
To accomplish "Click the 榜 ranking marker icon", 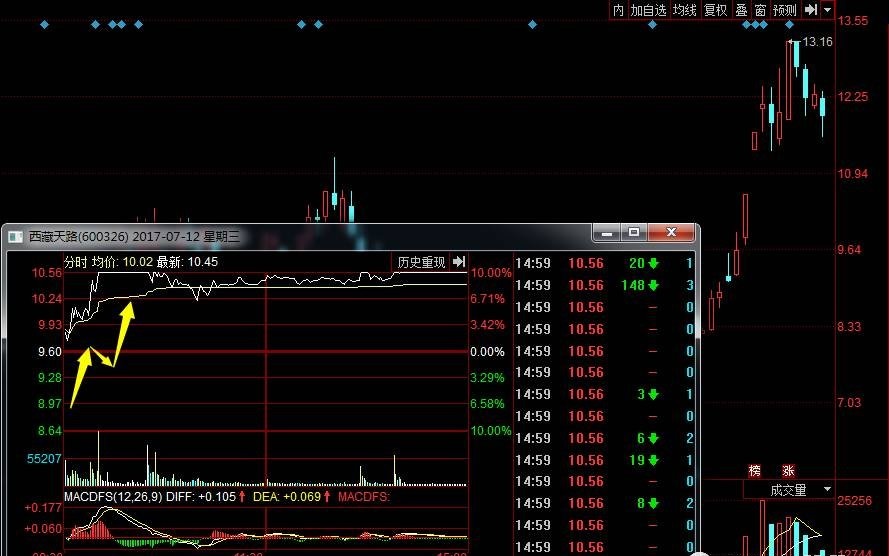I will (755, 471).
